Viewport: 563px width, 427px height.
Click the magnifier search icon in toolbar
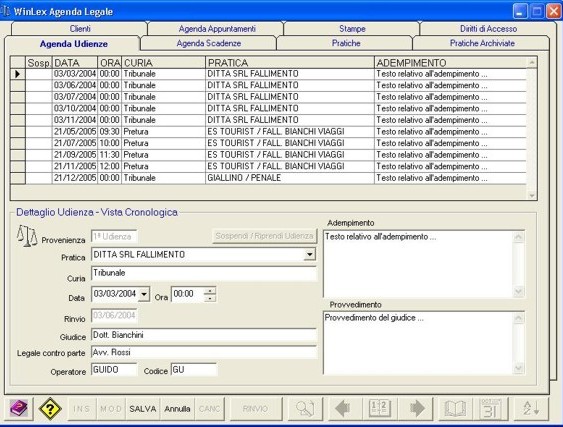pyautogui.click(x=305, y=409)
